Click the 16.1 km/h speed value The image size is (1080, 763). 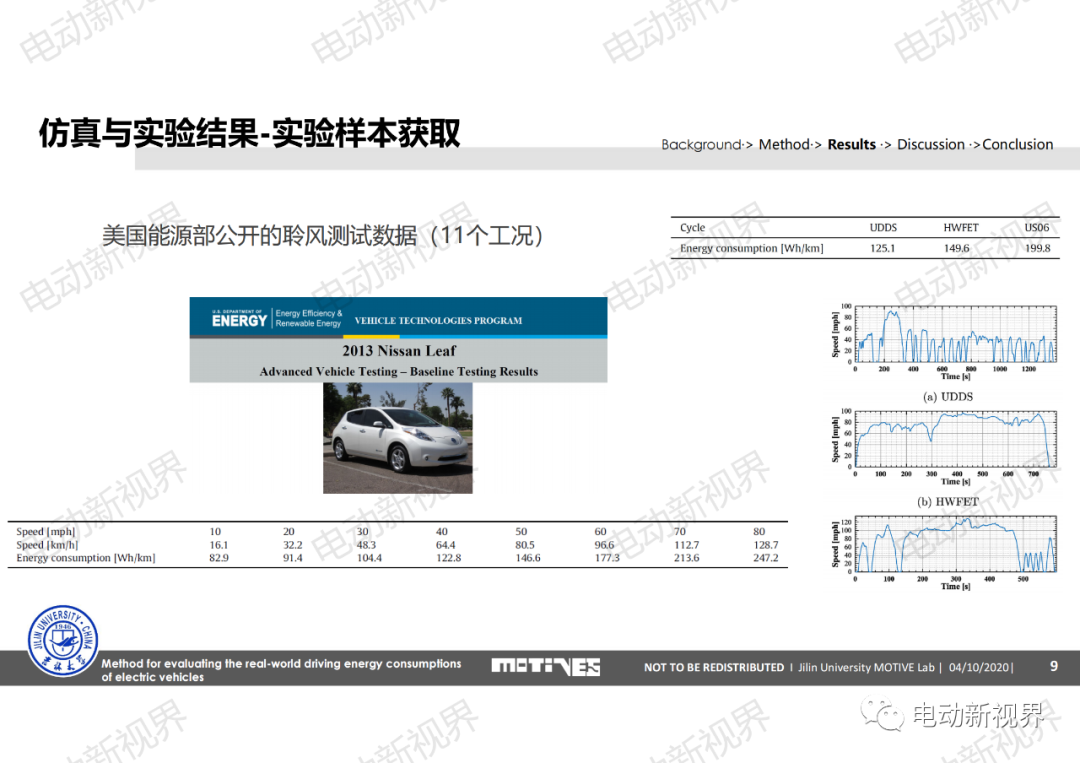[x=218, y=545]
